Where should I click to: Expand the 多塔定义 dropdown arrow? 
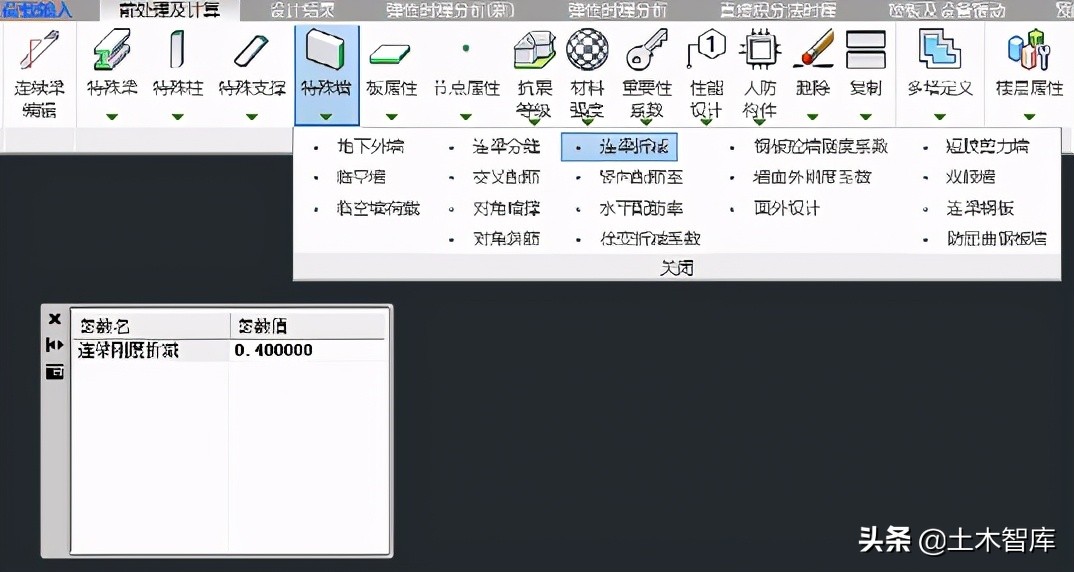(x=939, y=117)
